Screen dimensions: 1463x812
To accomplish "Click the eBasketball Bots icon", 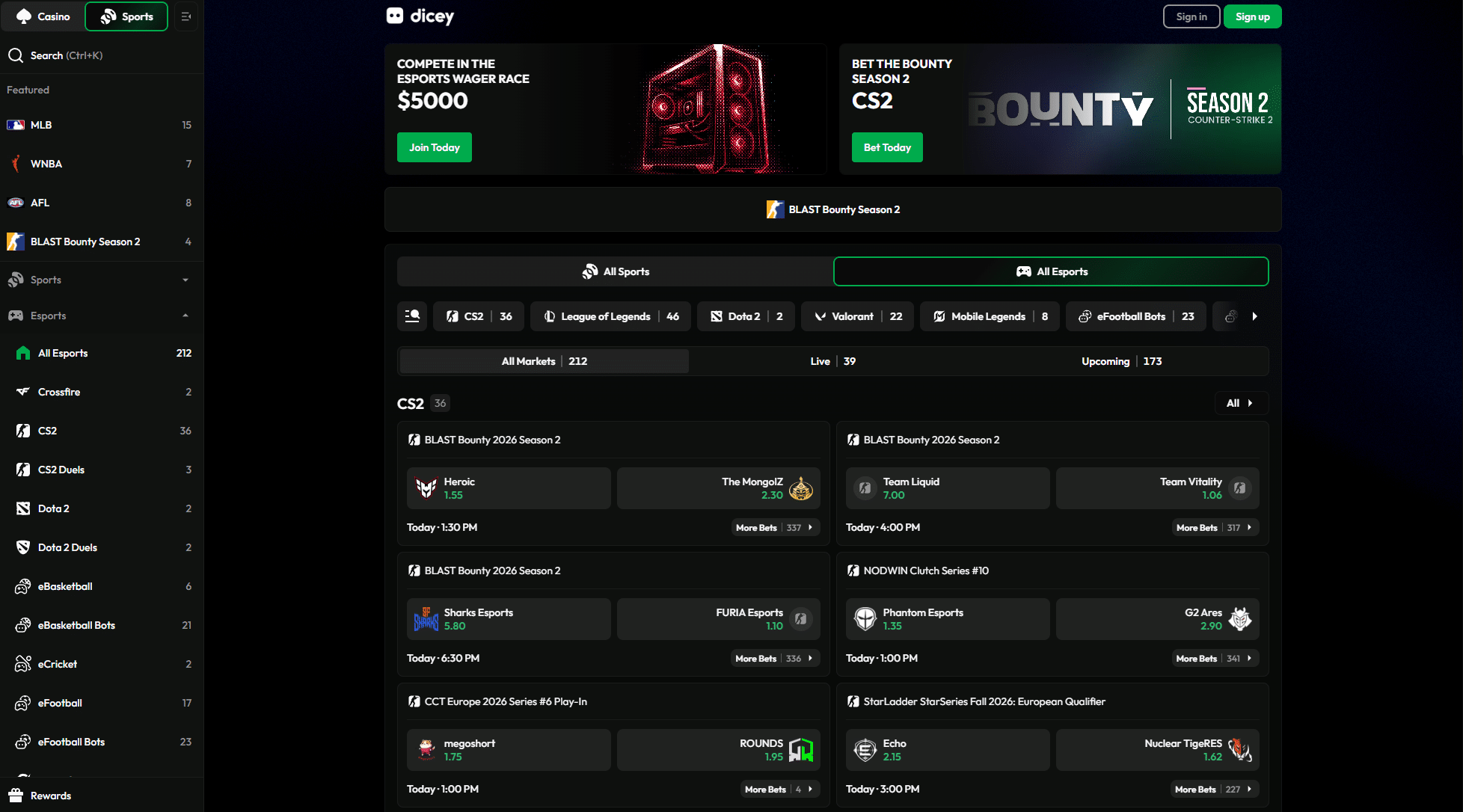I will coord(23,625).
